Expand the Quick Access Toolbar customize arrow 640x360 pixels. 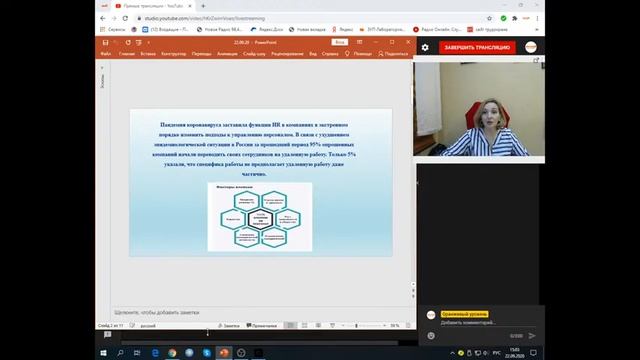(x=149, y=42)
